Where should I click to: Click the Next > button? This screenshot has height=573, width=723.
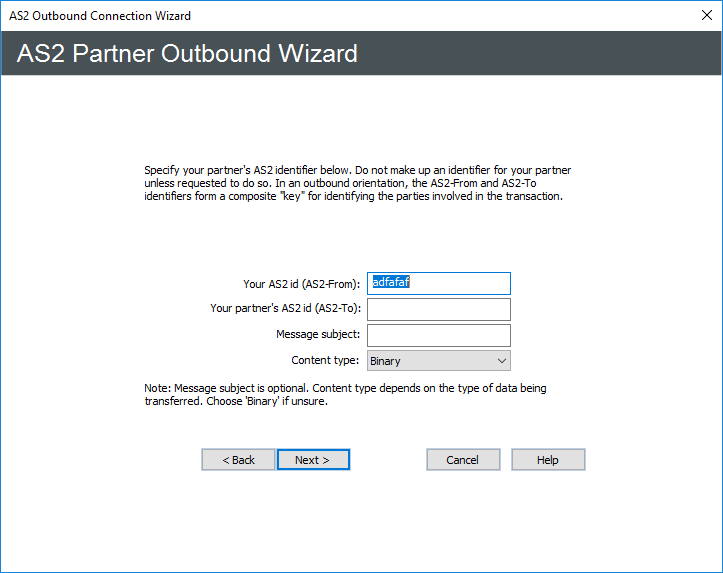tap(313, 459)
